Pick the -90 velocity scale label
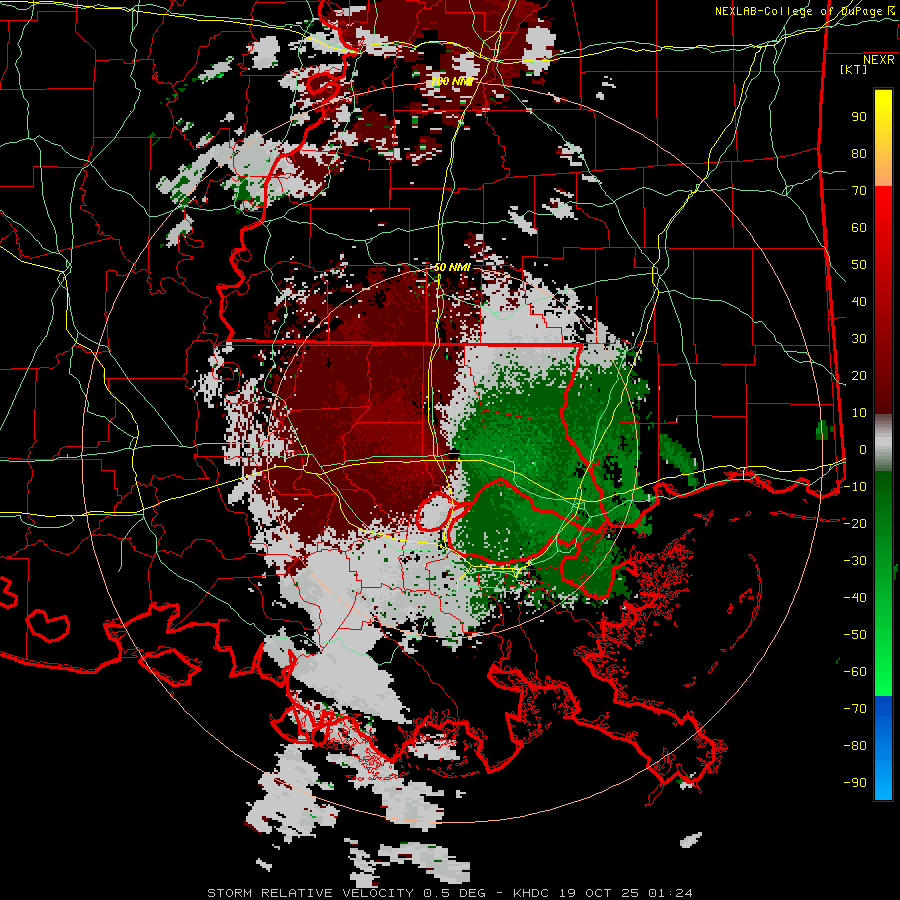The width and height of the screenshot is (900, 900). pos(855,783)
